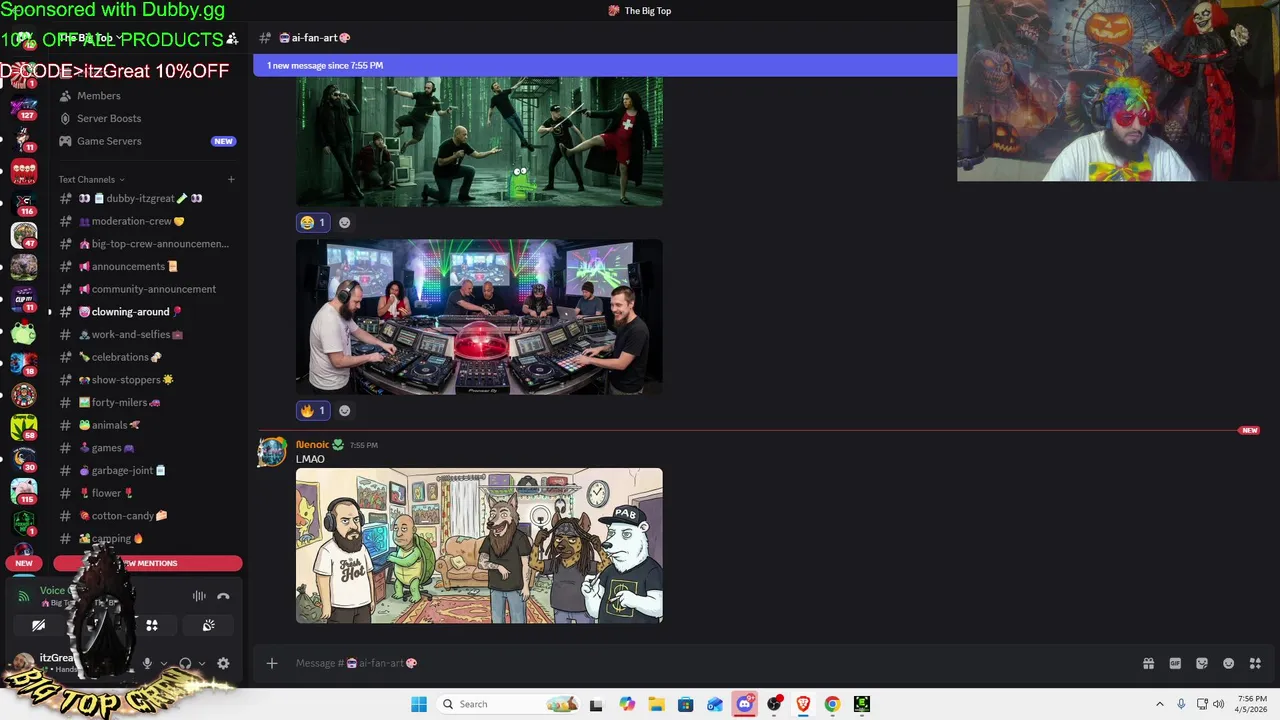The height and width of the screenshot is (720, 1280).
Task: Switch to the games channel
Action: coord(148,448)
